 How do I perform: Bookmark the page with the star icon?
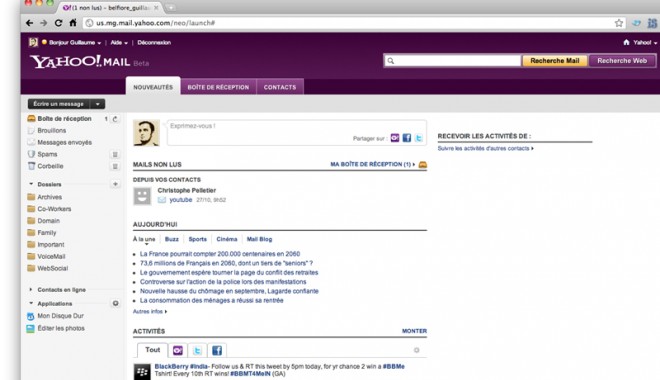[x=619, y=23]
